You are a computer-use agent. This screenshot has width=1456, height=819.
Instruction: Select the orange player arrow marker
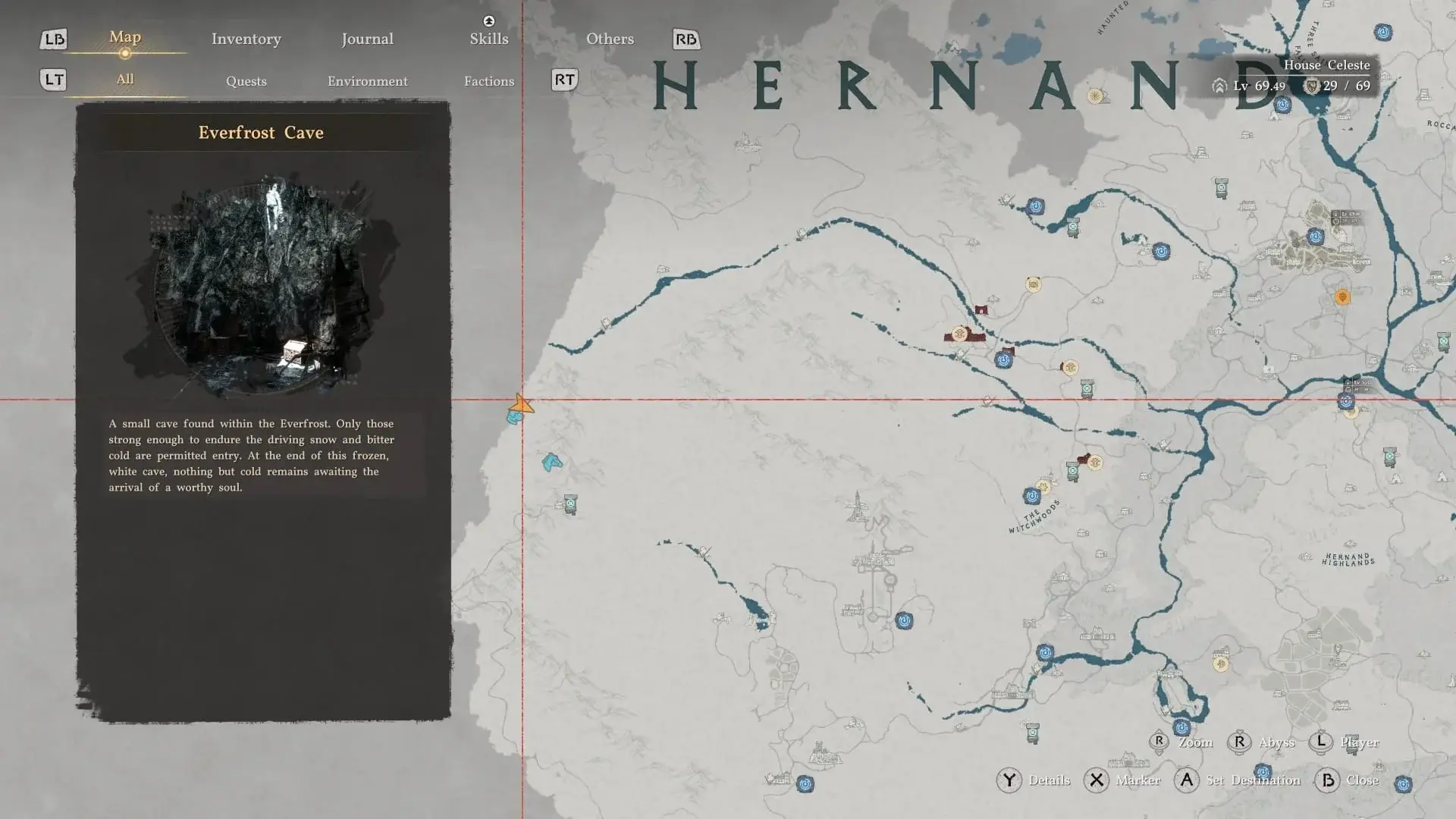[x=522, y=404]
